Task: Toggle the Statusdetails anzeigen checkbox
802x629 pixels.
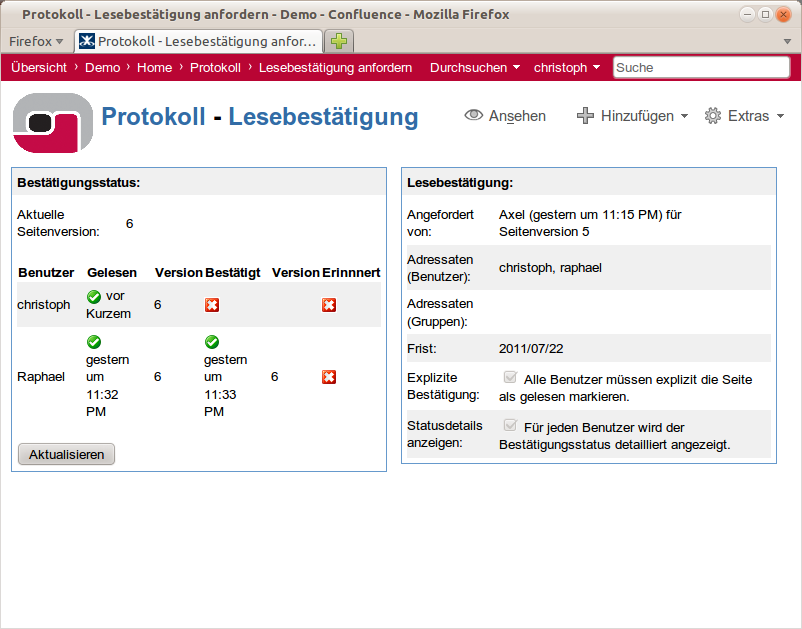Action: click(511, 426)
